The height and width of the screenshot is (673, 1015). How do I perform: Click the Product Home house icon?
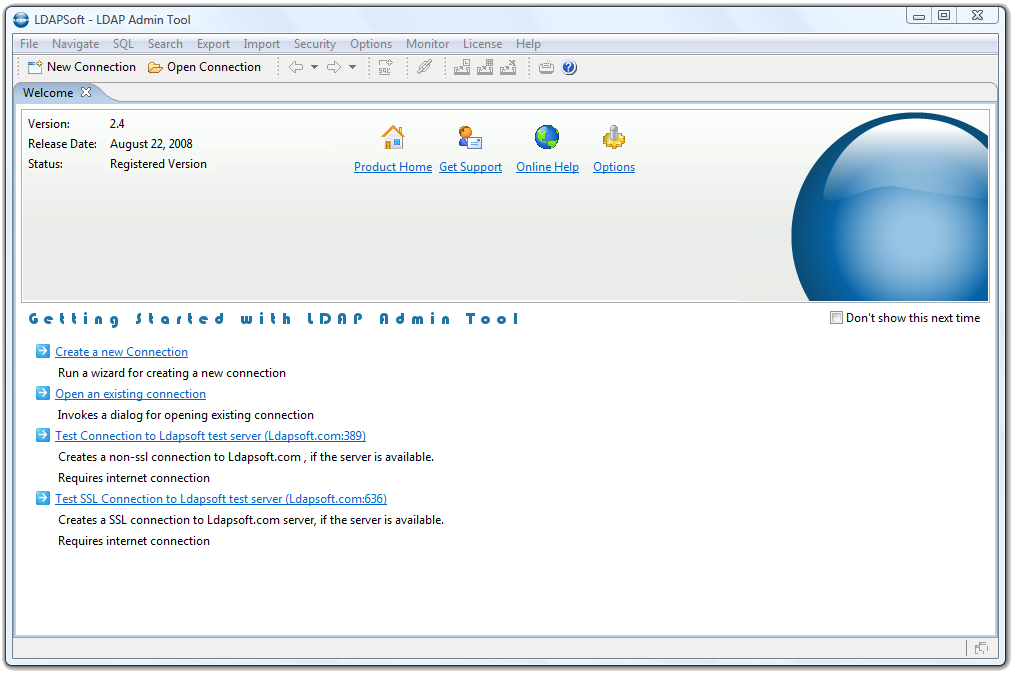coord(393,137)
